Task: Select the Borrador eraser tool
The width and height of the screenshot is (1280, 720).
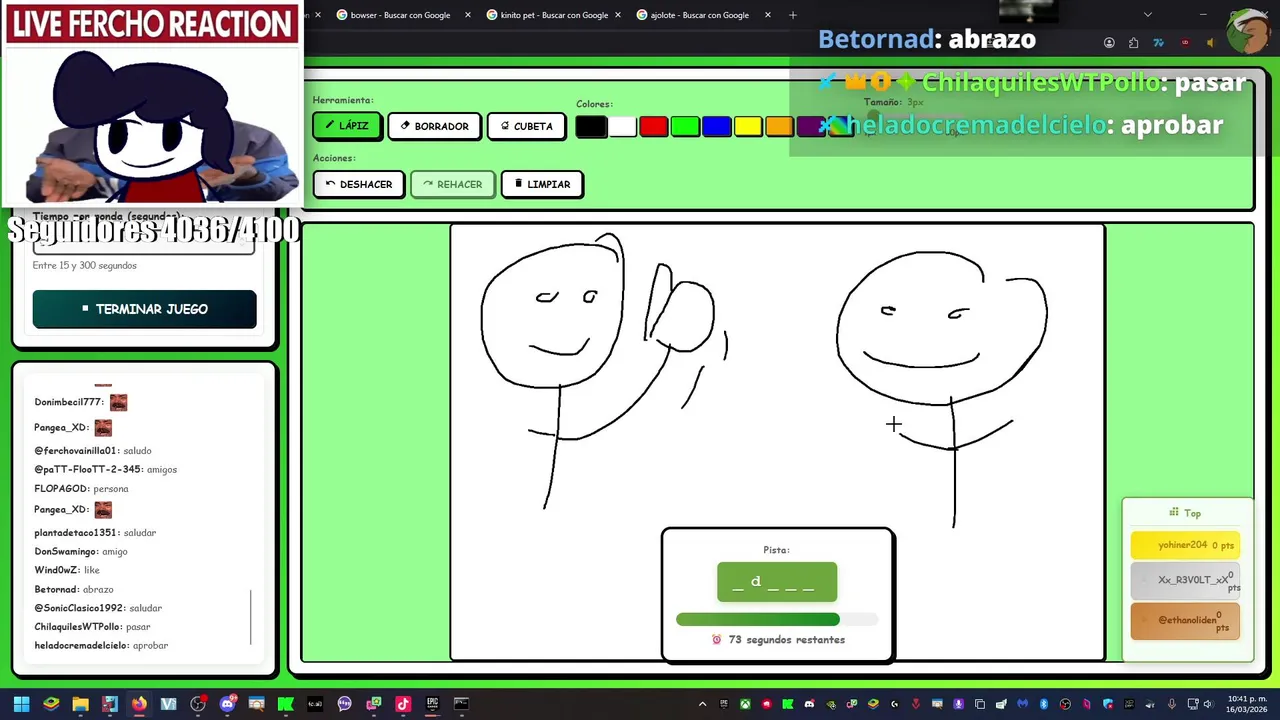Action: click(x=434, y=126)
